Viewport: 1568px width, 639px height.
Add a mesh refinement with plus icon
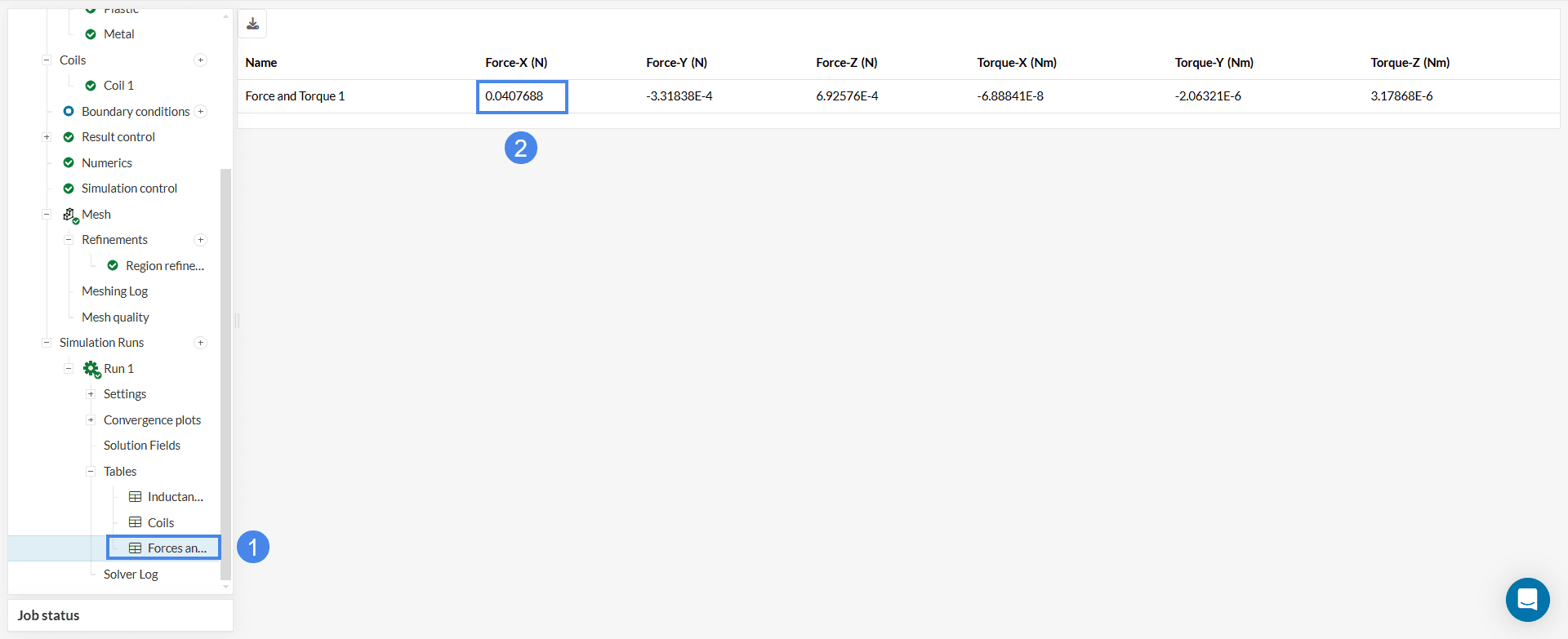(x=200, y=240)
